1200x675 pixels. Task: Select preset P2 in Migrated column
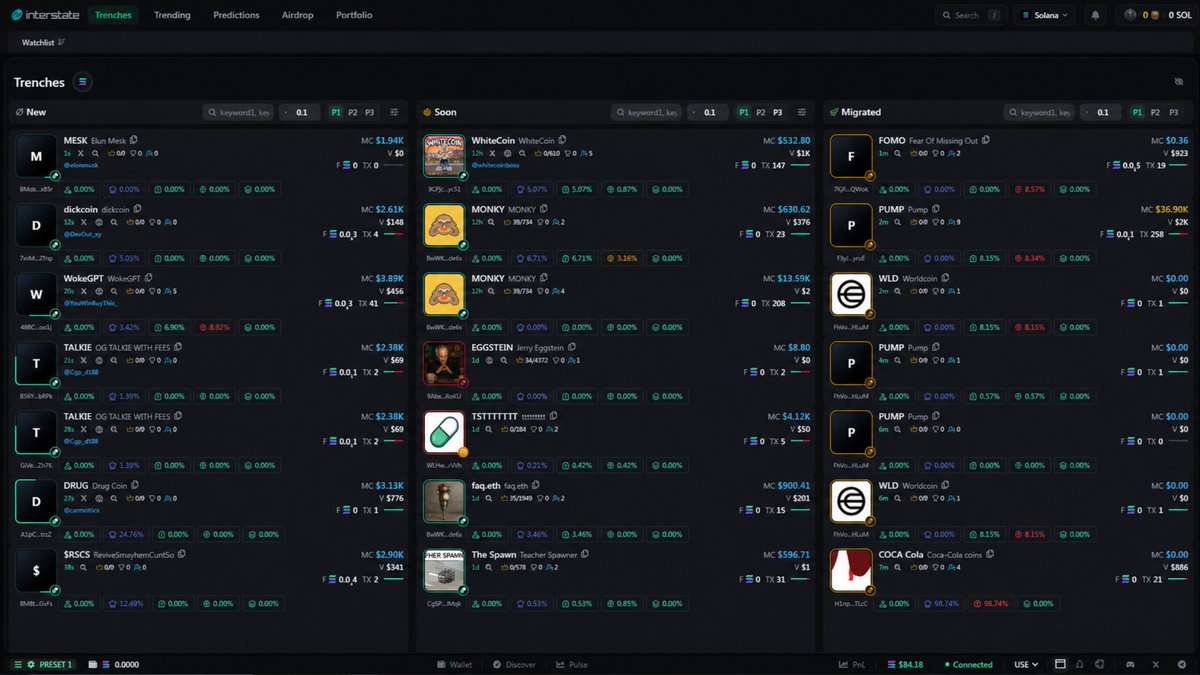tap(1155, 112)
